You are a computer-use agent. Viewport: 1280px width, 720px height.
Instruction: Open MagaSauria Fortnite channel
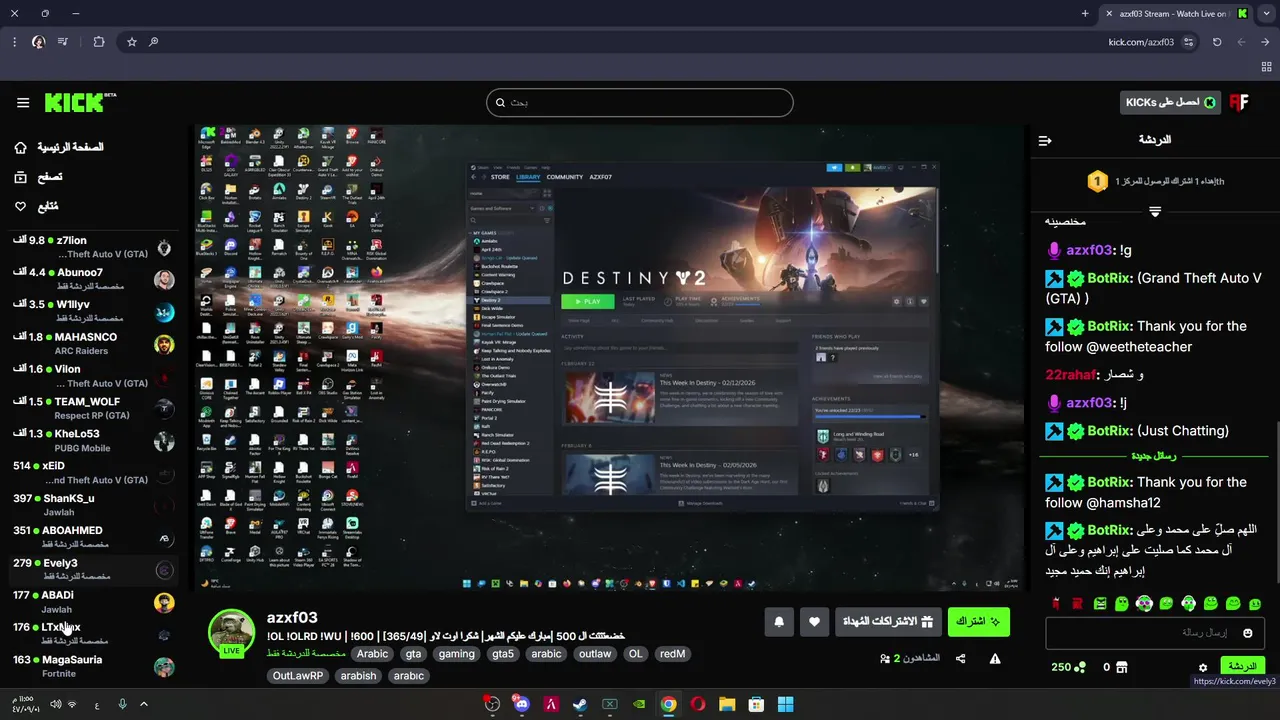click(94, 666)
